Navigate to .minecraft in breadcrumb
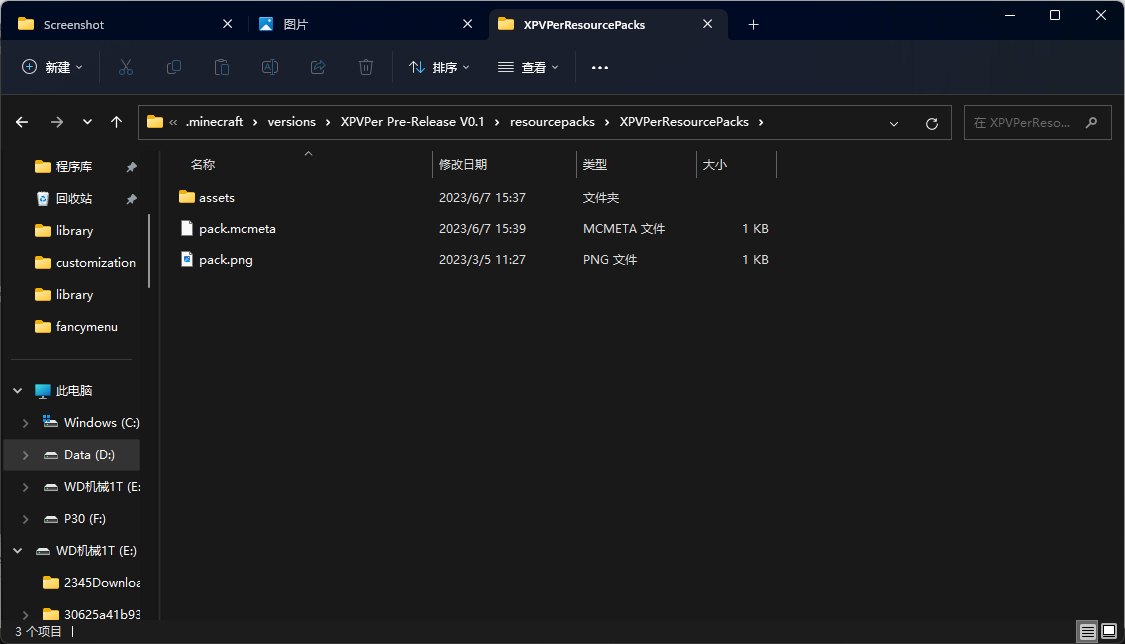The width and height of the screenshot is (1125, 644). 215,122
